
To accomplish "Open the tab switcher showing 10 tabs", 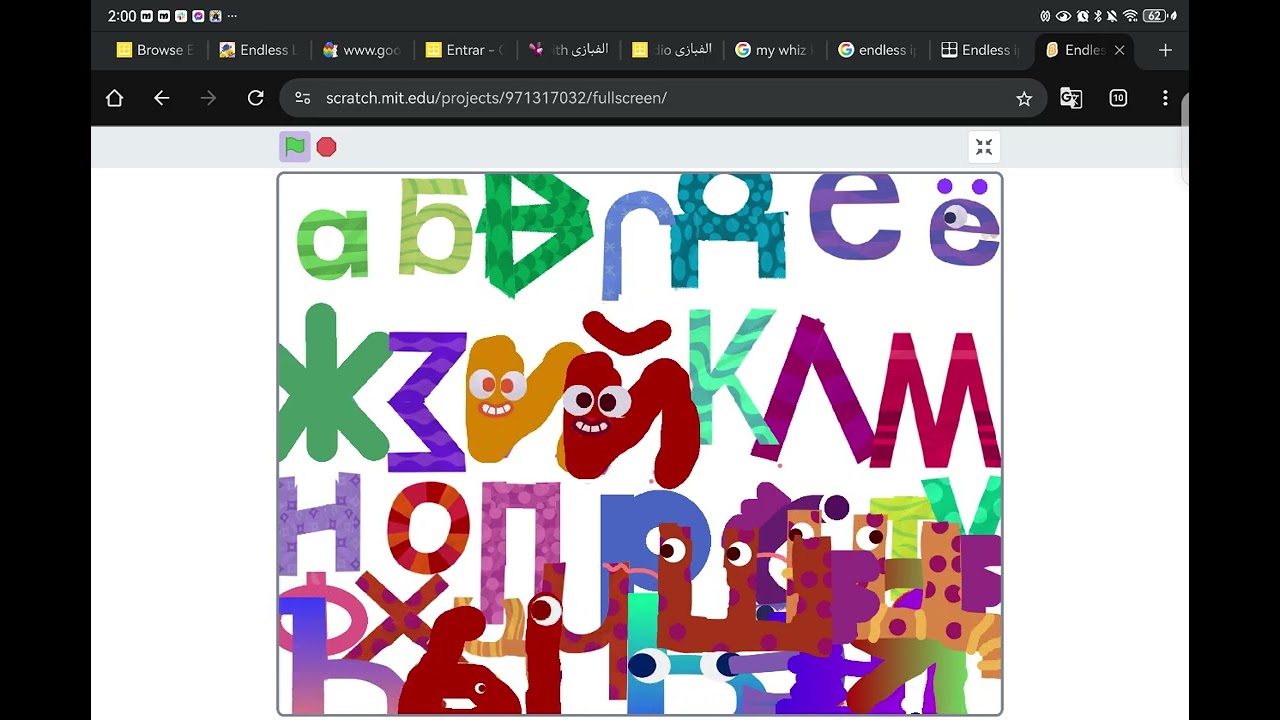I will tap(1118, 98).
